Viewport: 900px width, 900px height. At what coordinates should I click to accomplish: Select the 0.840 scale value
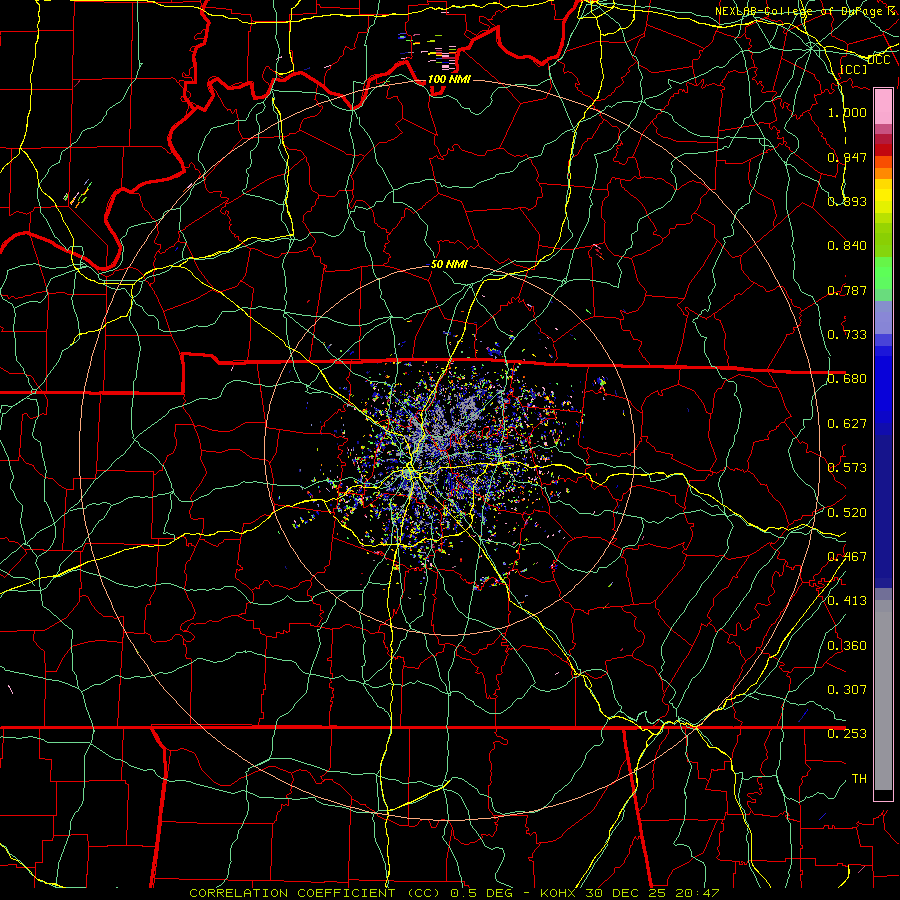click(847, 245)
